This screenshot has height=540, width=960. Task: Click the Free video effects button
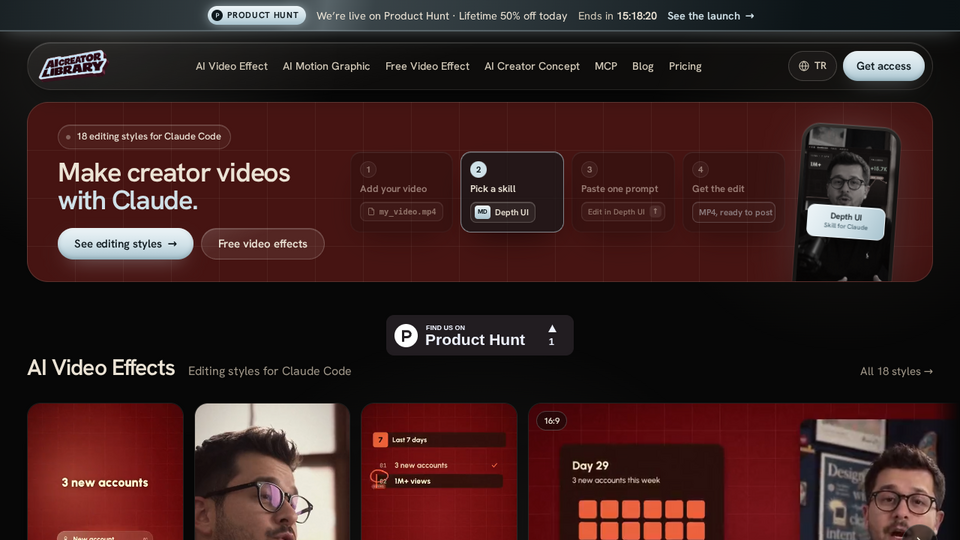point(263,244)
